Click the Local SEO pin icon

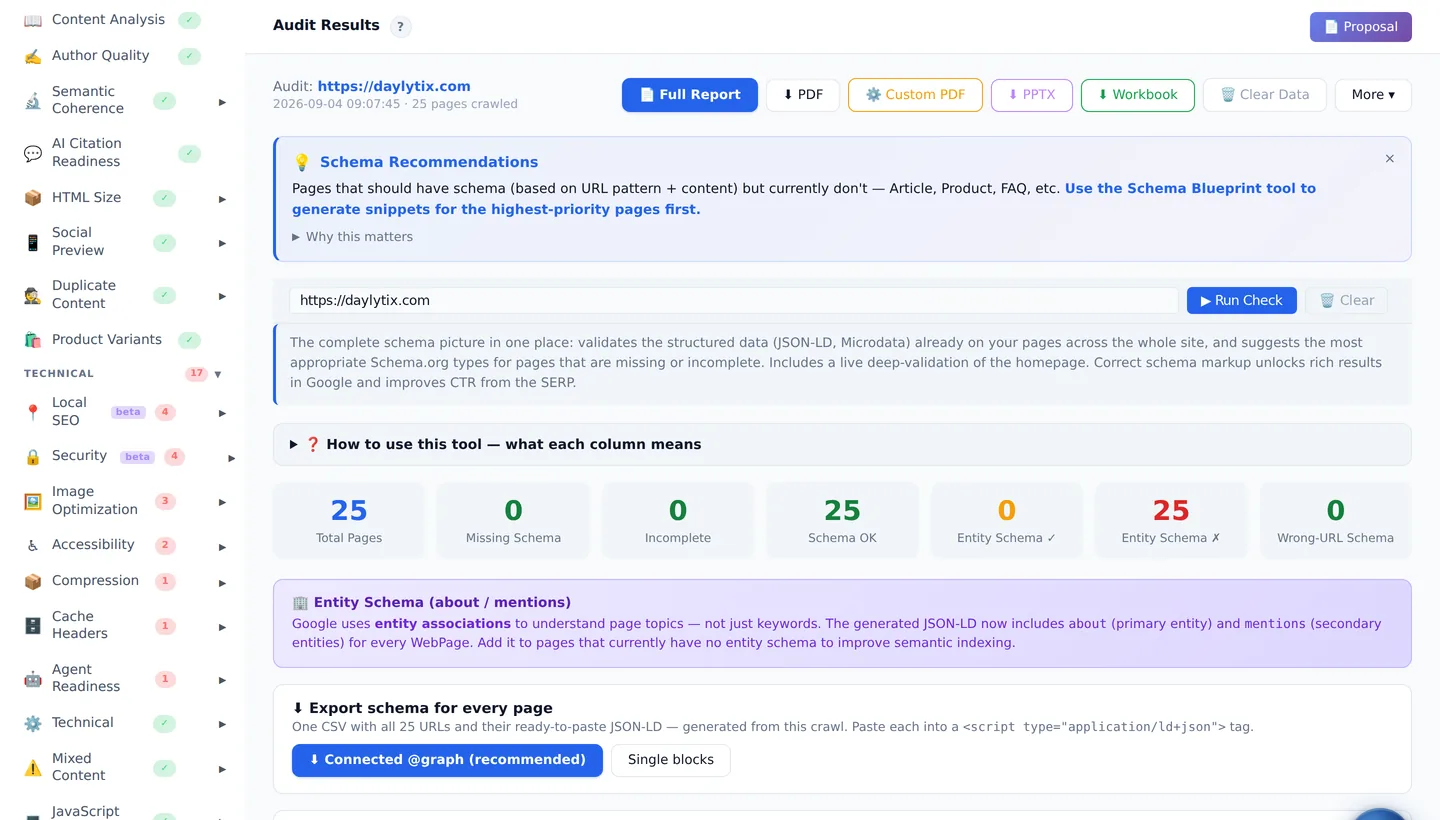(x=33, y=412)
